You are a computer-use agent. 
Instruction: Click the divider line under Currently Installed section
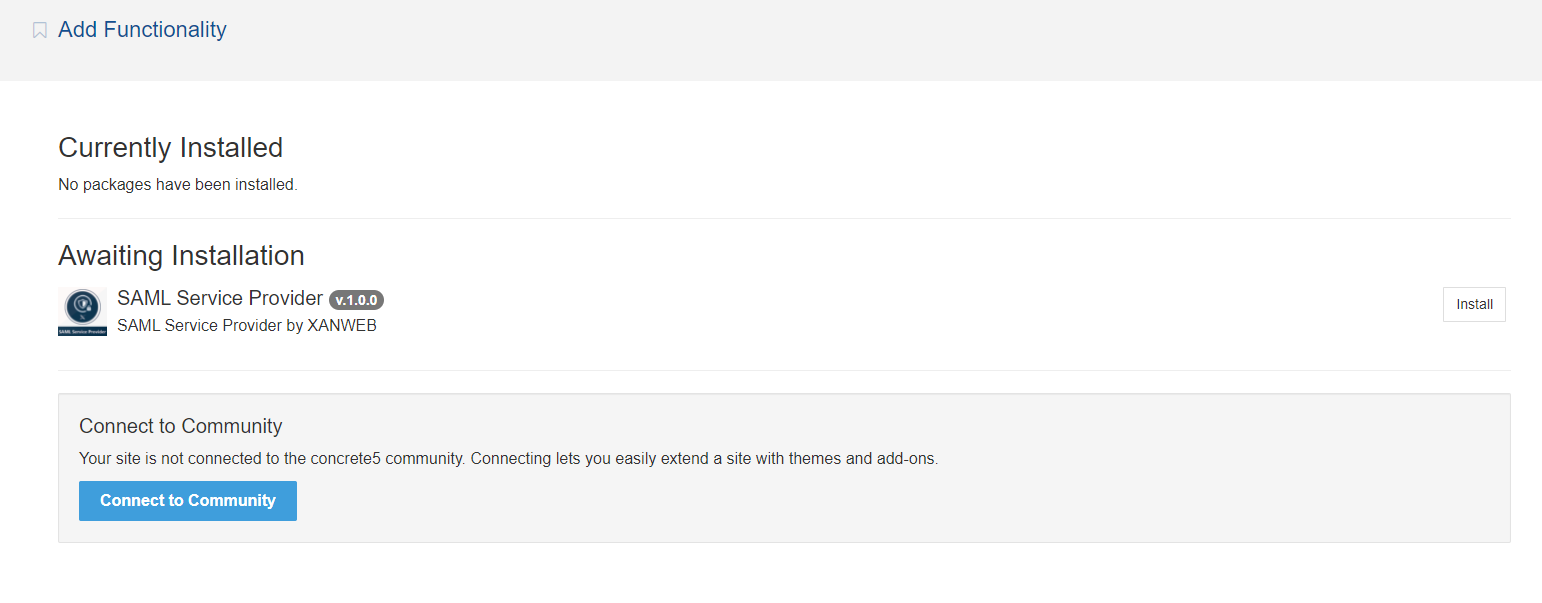(x=784, y=218)
